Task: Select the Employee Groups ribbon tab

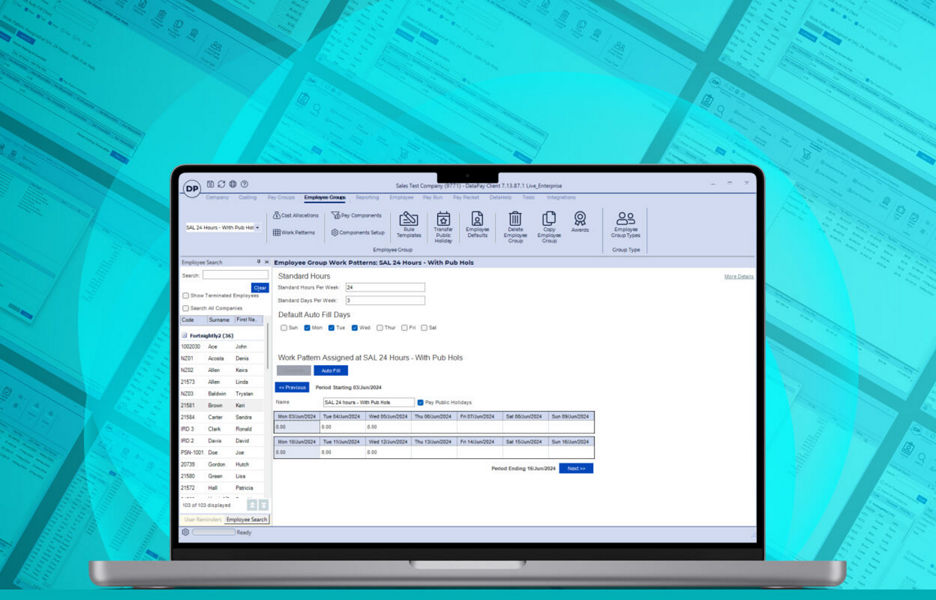Action: 325,197
